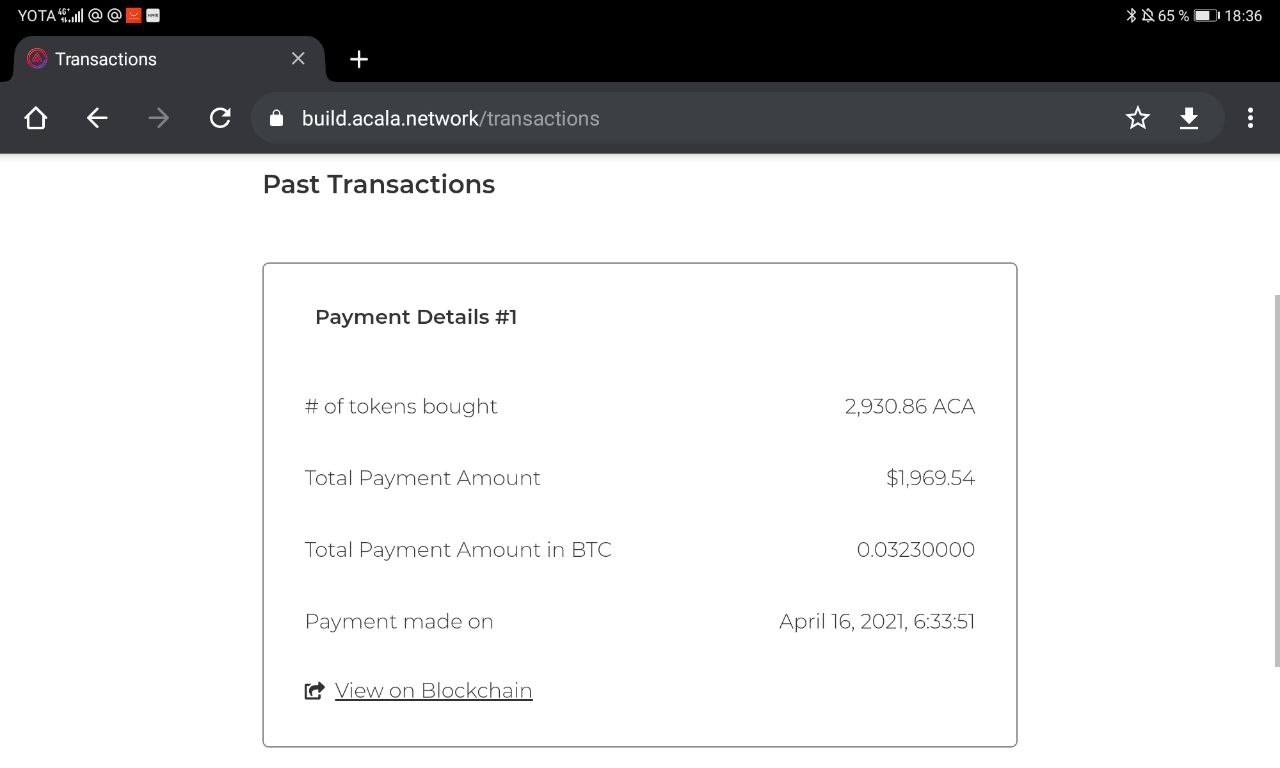Bookmark page with the star icon
Screen dimensions: 1280x768
1137,118
